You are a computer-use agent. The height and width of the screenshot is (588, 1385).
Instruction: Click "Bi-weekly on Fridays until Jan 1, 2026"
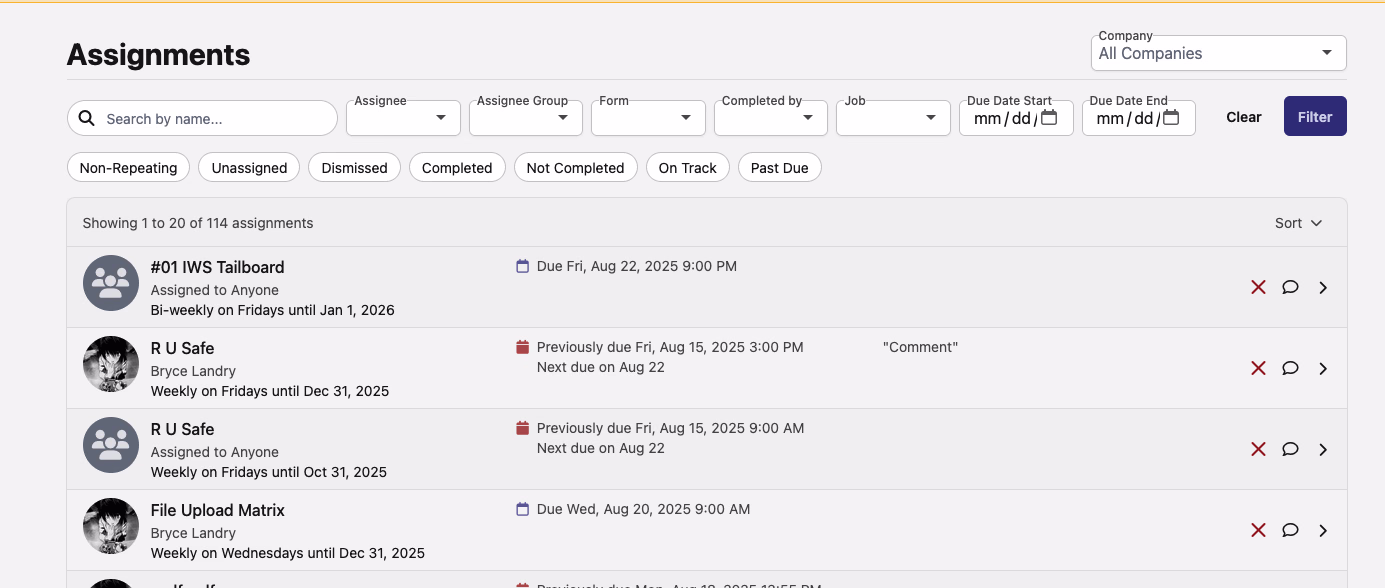point(272,310)
